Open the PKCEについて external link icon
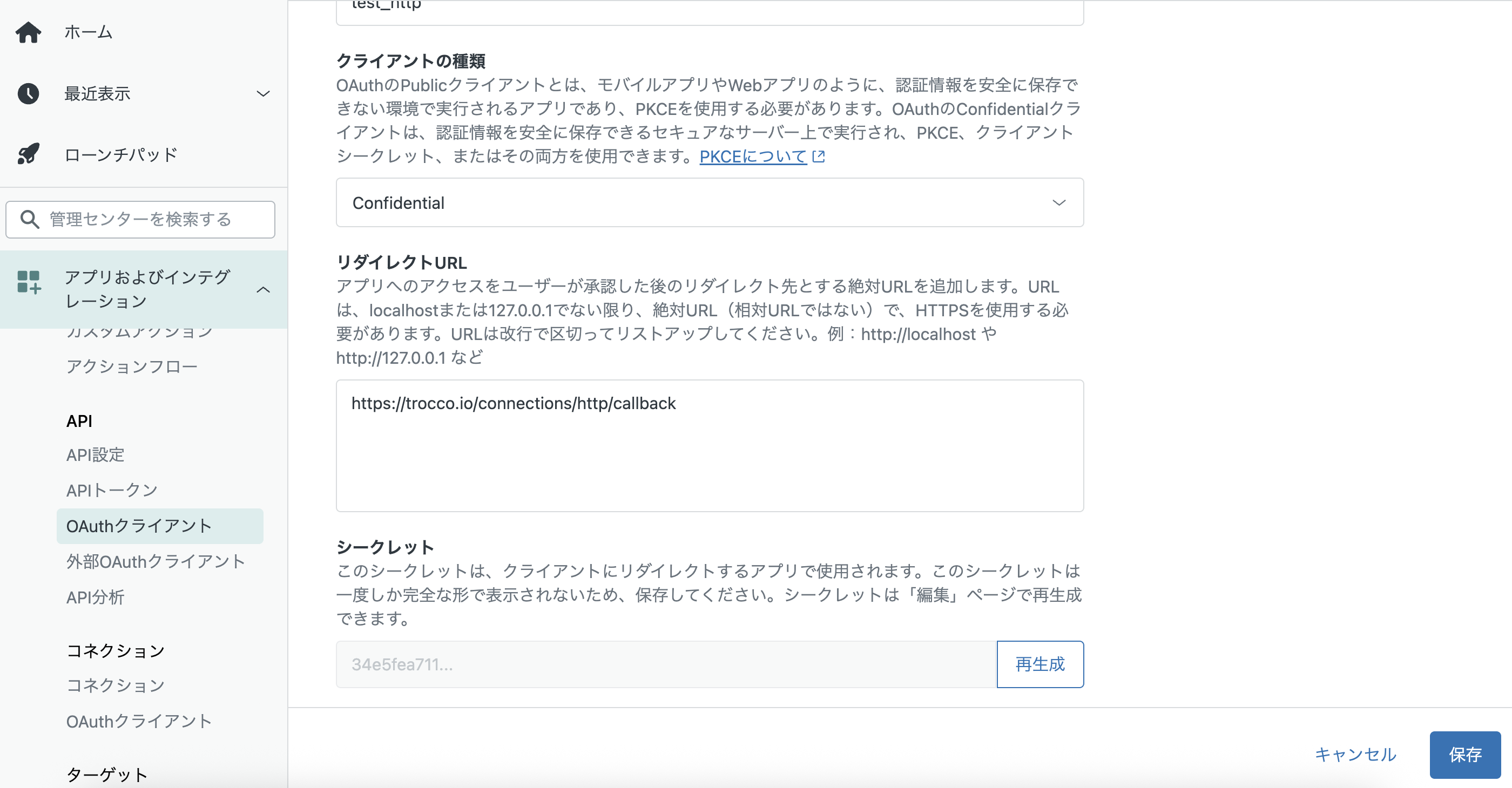This screenshot has width=1512, height=788. coord(819,156)
